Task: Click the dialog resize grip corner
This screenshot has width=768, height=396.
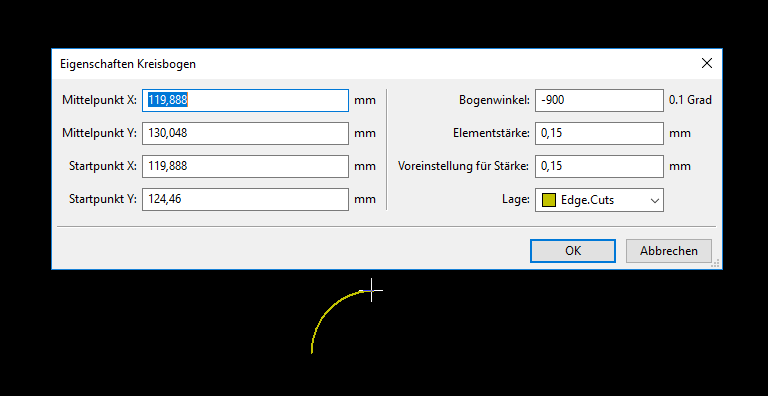Action: [716, 264]
